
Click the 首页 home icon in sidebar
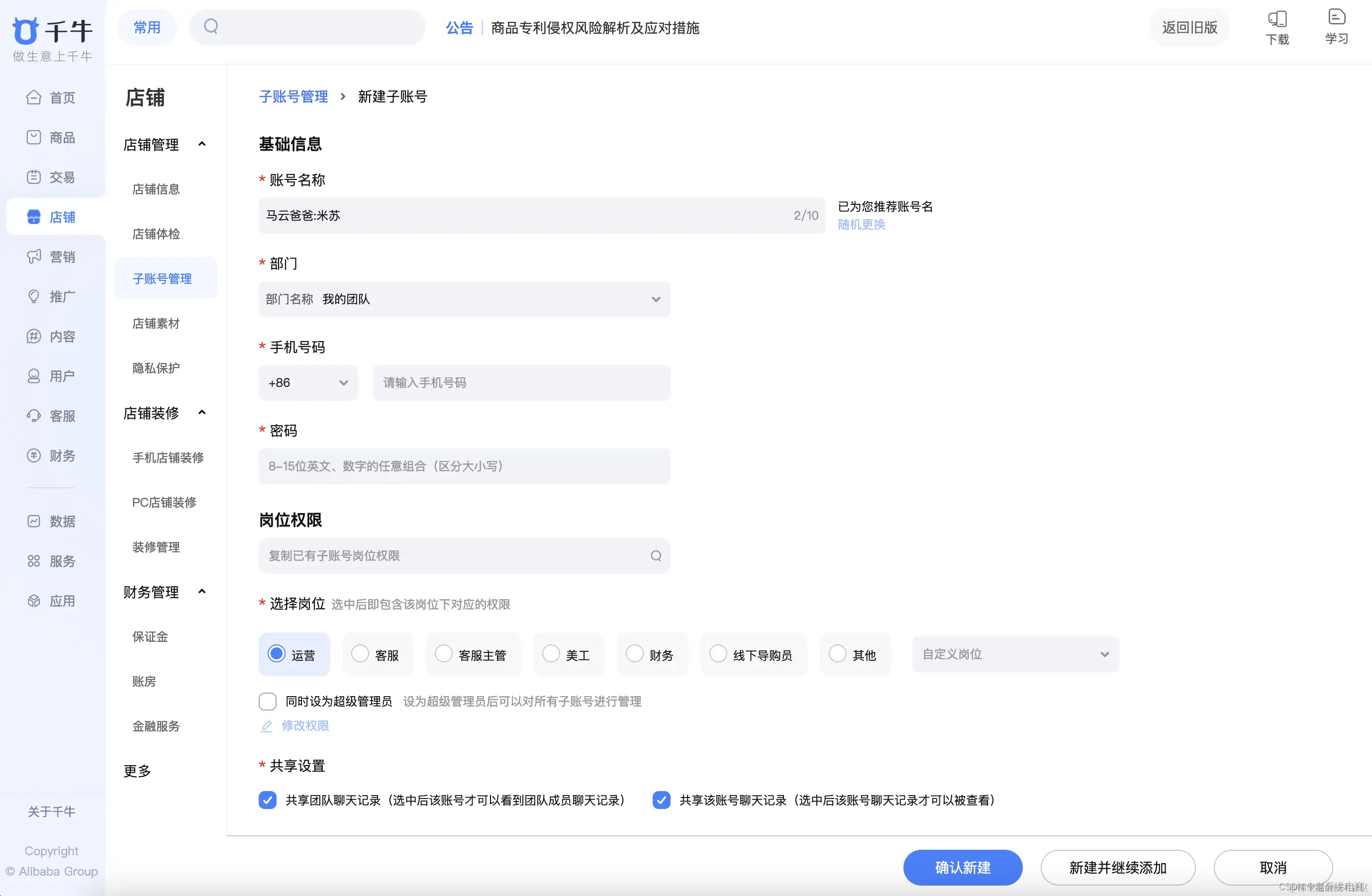(x=33, y=97)
